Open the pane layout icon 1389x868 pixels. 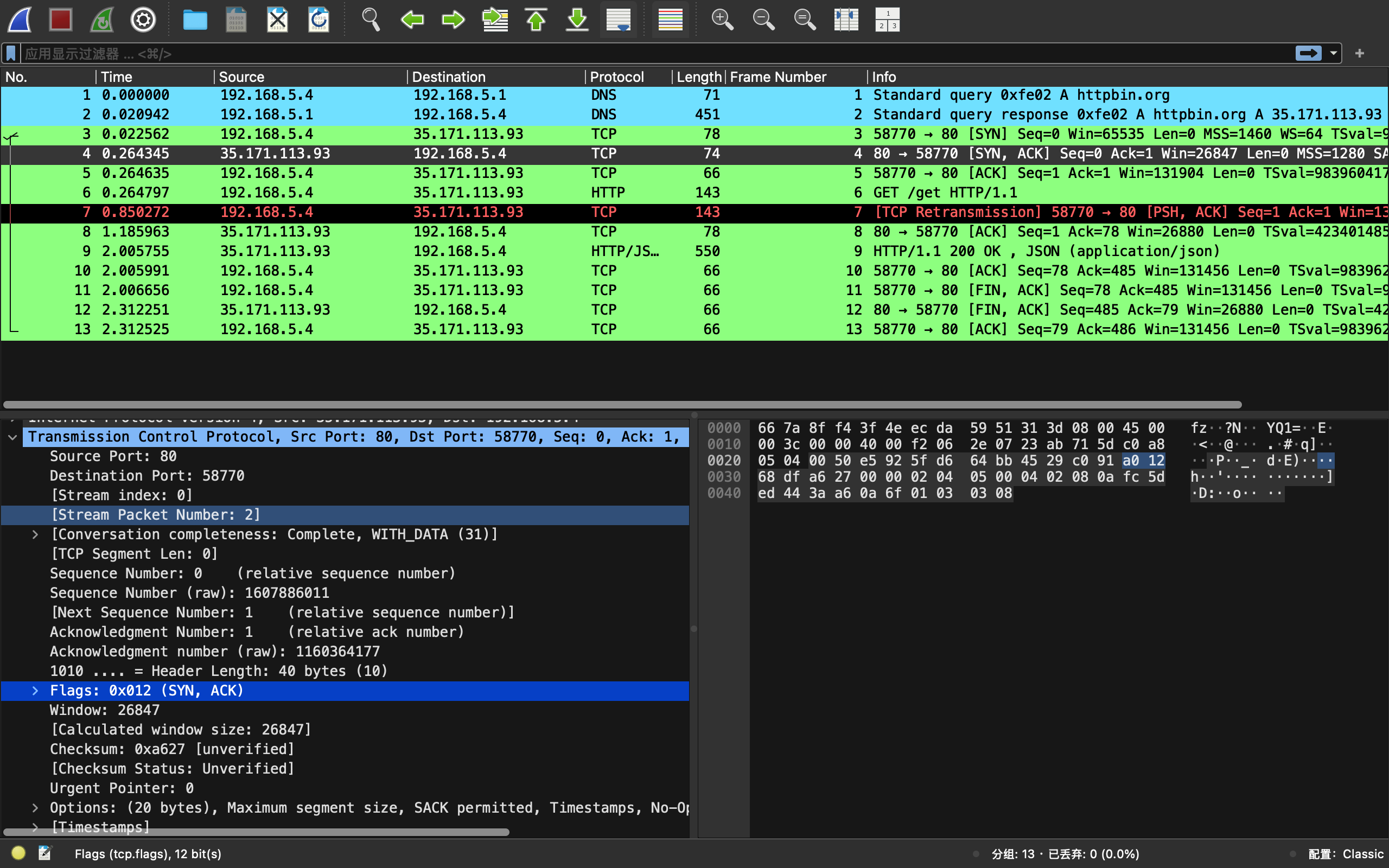tap(887, 20)
